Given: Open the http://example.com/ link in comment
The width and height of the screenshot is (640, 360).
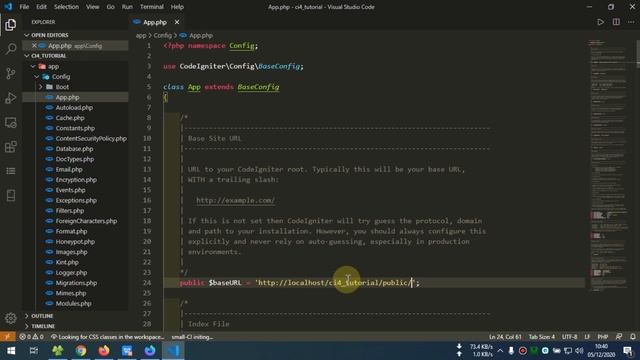Looking at the screenshot, I should click(x=236, y=200).
